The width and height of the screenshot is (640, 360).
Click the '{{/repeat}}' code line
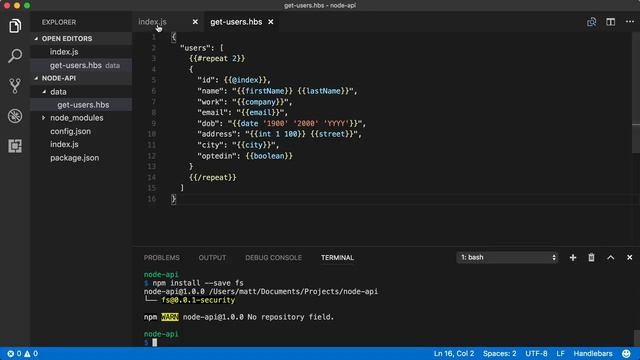coord(213,178)
